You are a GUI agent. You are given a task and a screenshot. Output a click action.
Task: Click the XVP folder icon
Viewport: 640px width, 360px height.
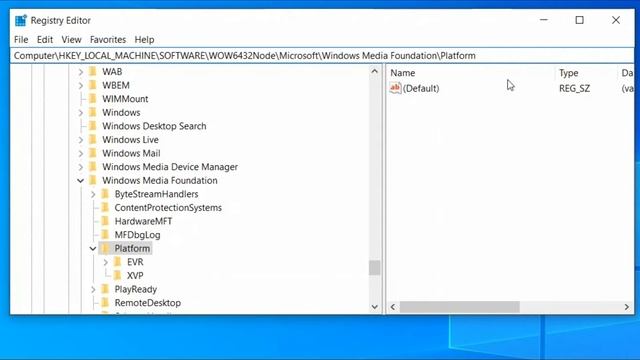[x=118, y=276]
